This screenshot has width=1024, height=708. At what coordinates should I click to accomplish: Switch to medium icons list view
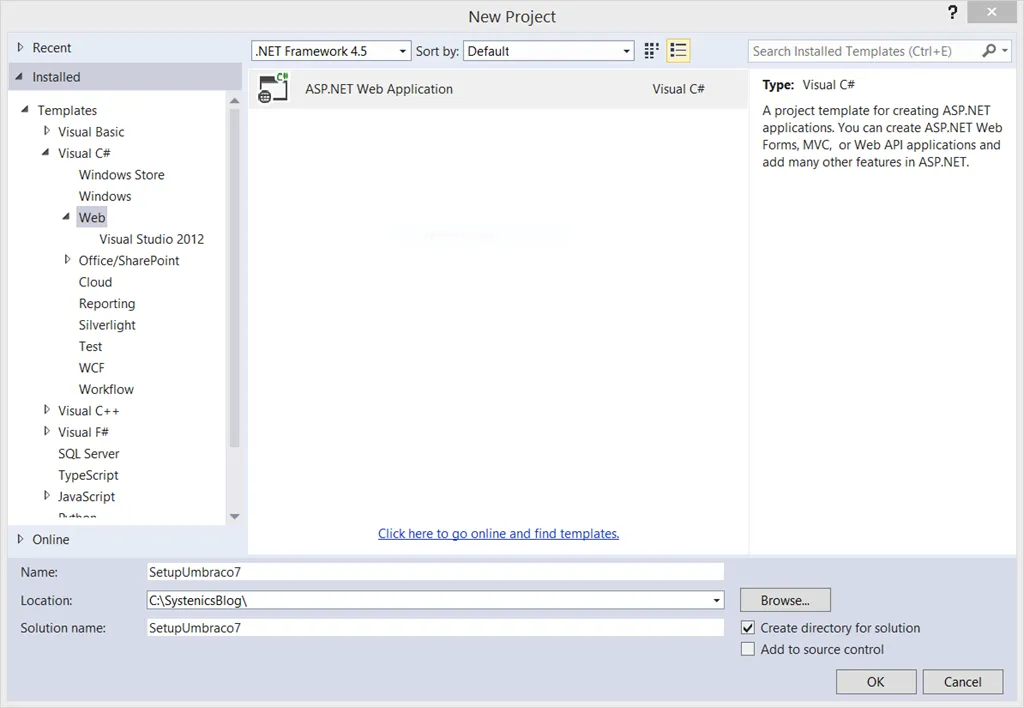point(679,51)
